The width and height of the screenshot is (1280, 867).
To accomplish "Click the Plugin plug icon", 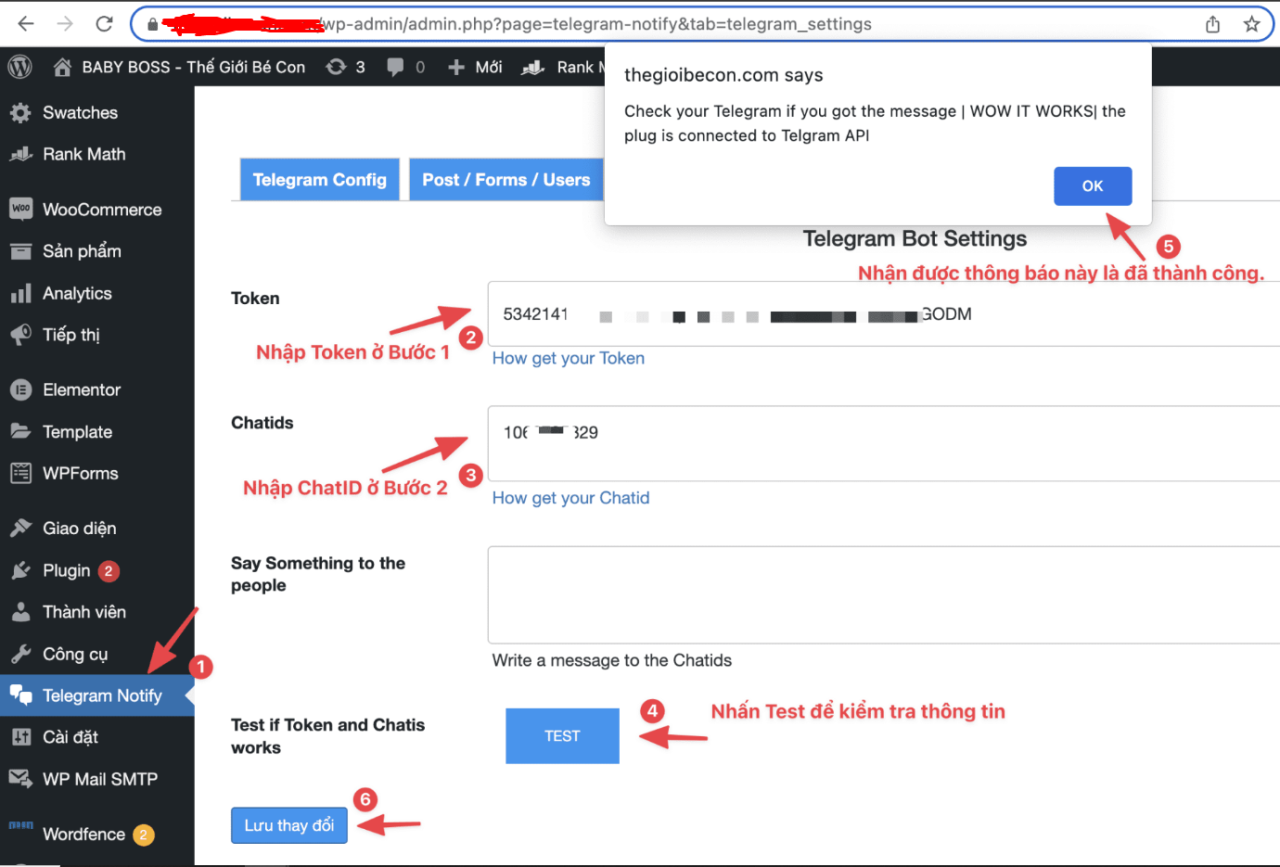I will [20, 570].
